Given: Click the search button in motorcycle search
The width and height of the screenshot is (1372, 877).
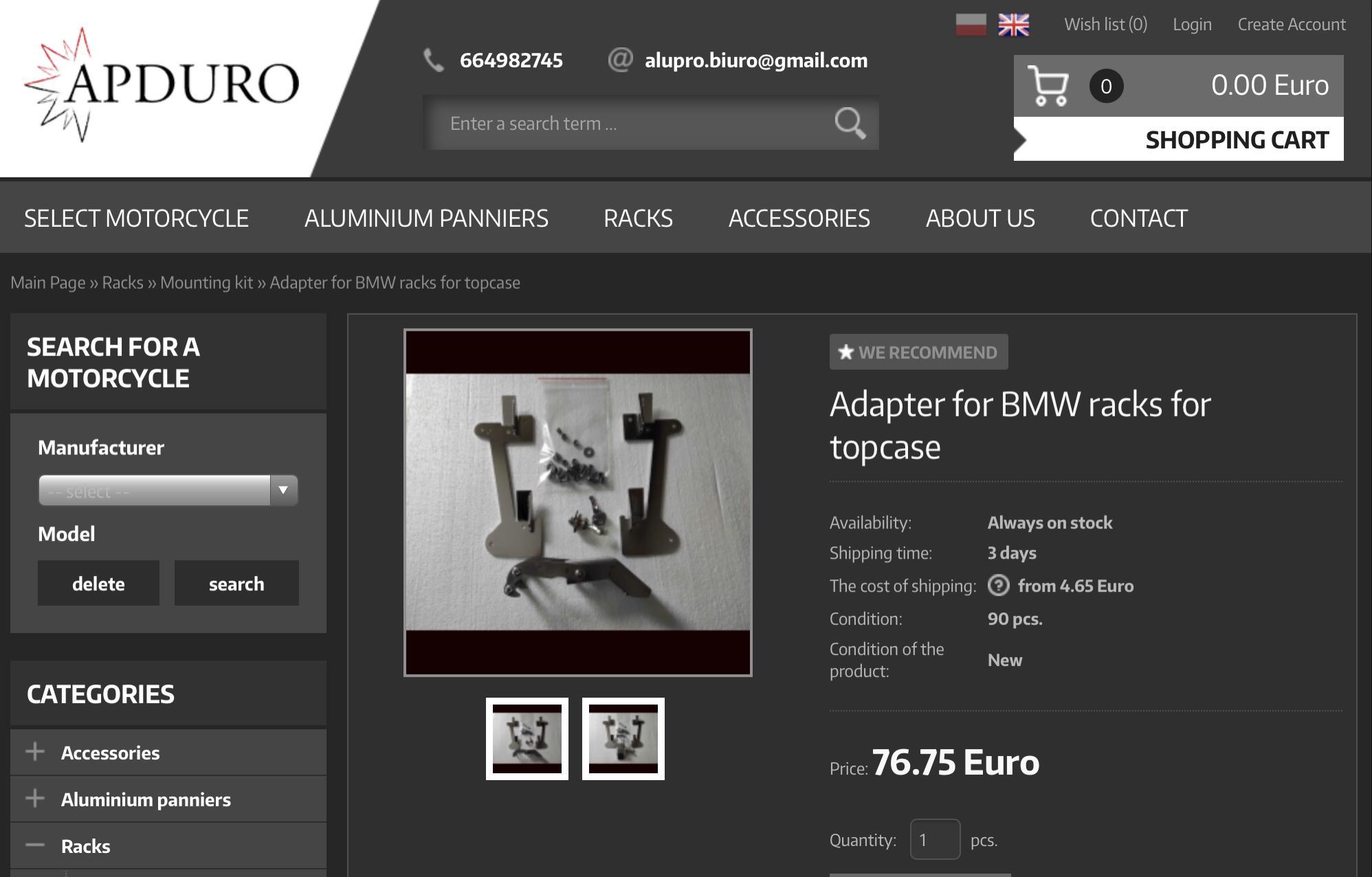Looking at the screenshot, I should (236, 584).
